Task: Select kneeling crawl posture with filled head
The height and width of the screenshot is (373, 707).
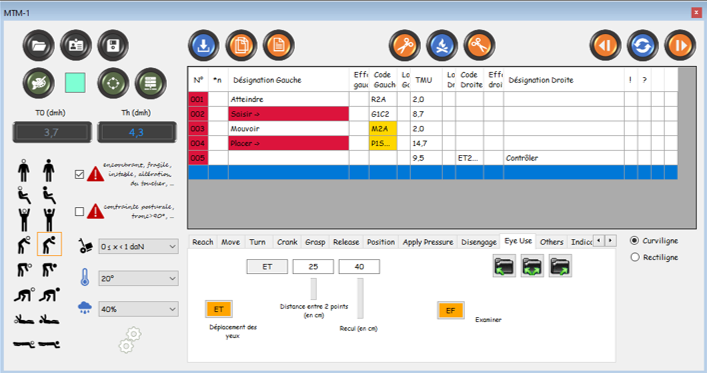Action: click(x=49, y=295)
